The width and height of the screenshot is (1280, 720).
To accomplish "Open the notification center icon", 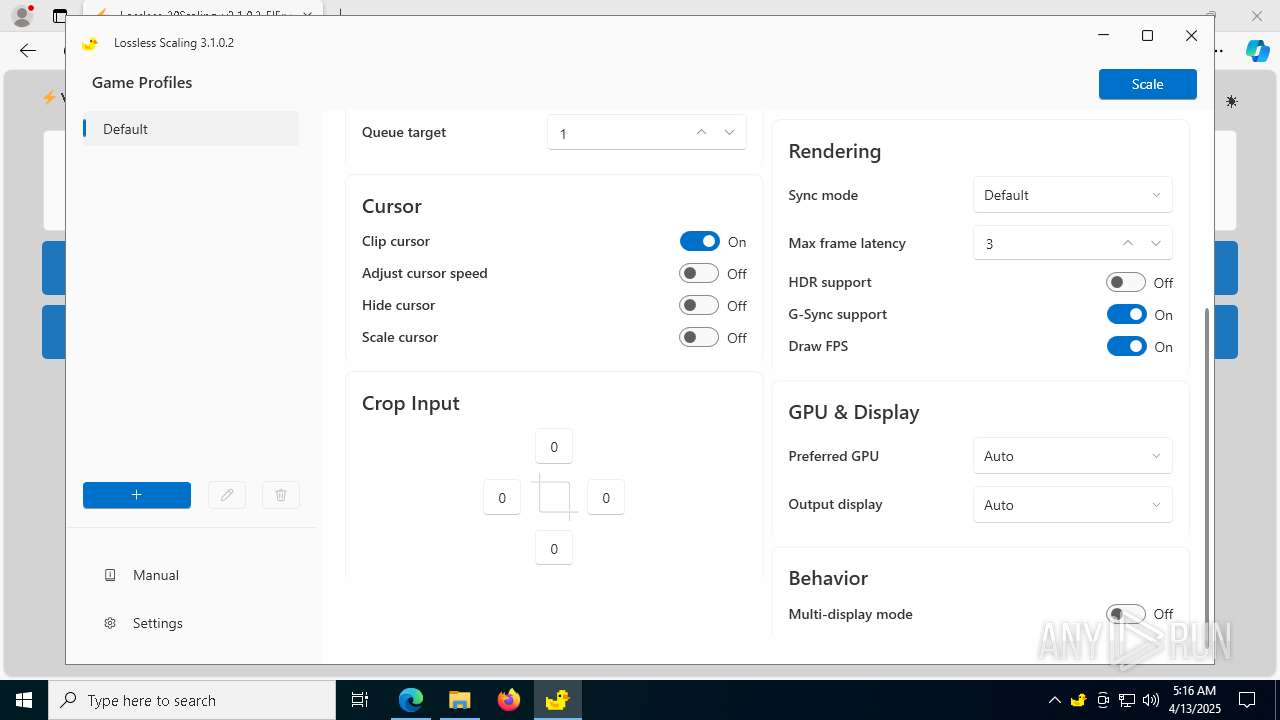I will [x=1247, y=700].
